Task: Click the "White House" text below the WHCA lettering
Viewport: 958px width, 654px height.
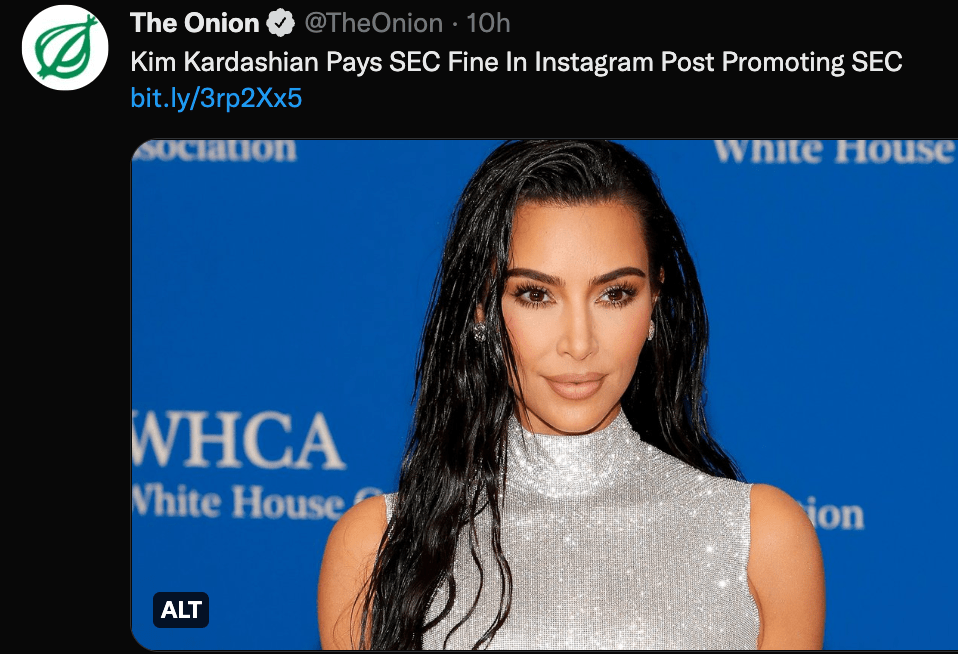Action: click(238, 501)
